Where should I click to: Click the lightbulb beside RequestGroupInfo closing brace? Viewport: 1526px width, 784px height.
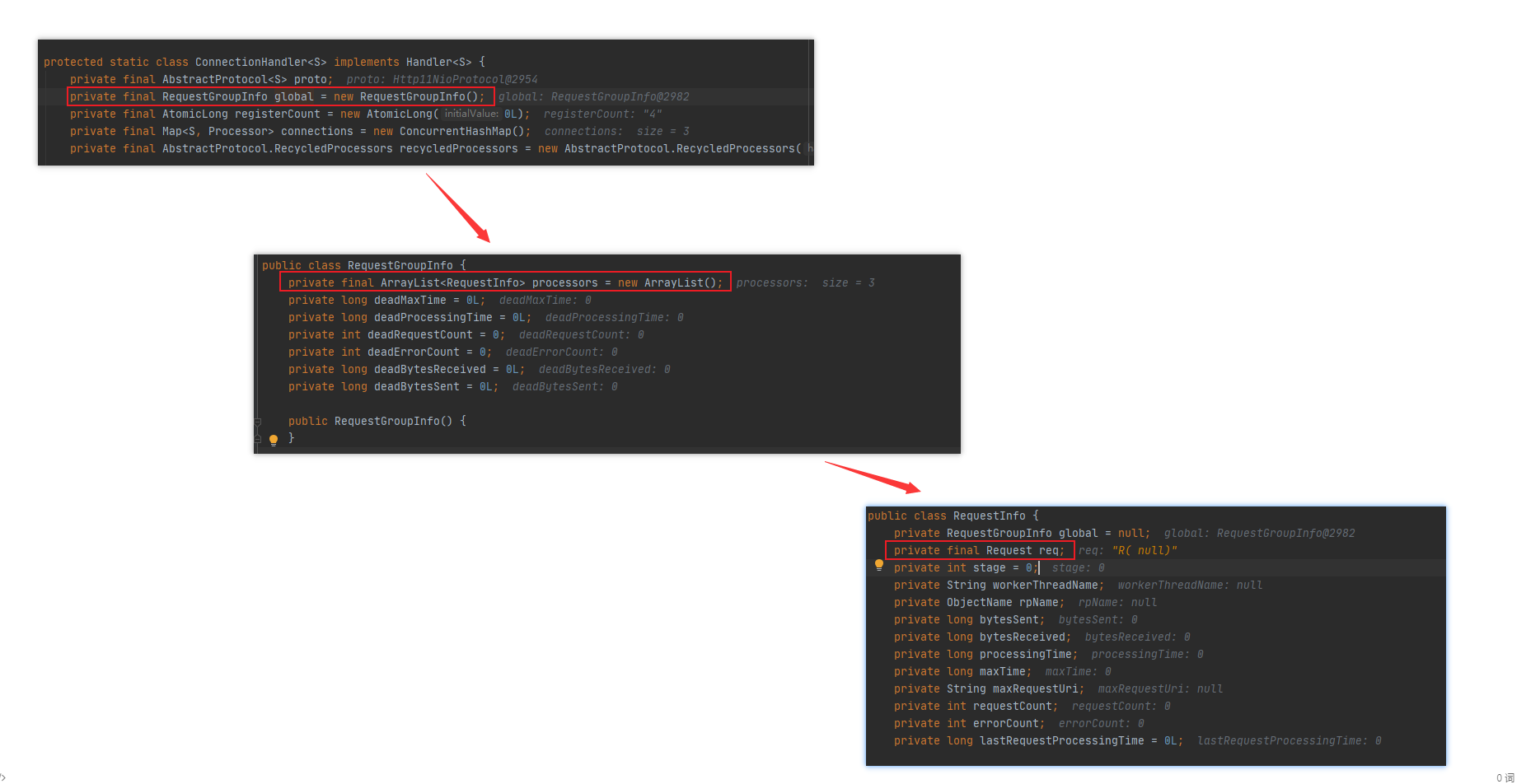pyautogui.click(x=274, y=440)
